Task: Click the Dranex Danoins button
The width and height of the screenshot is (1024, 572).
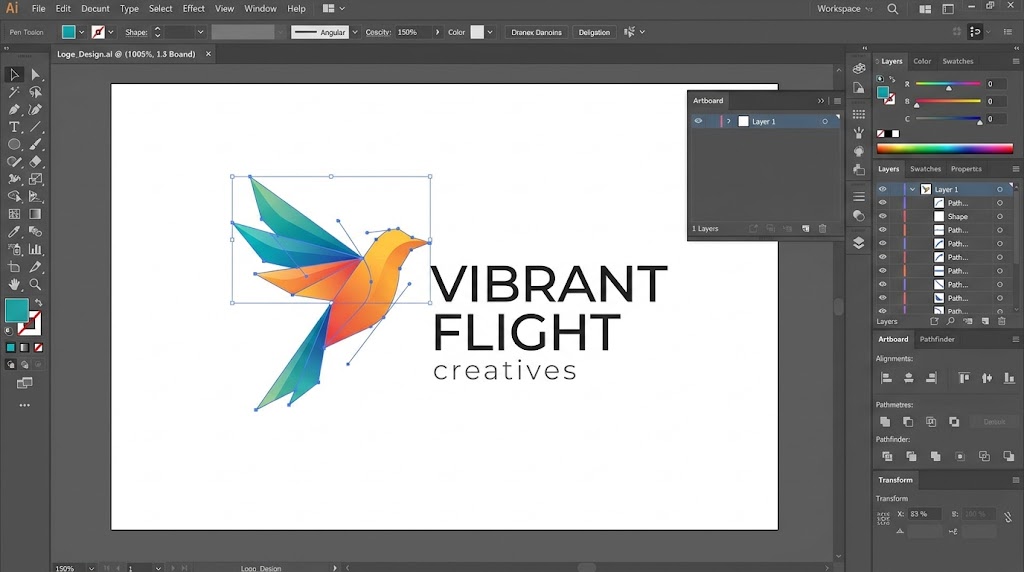Action: point(536,32)
